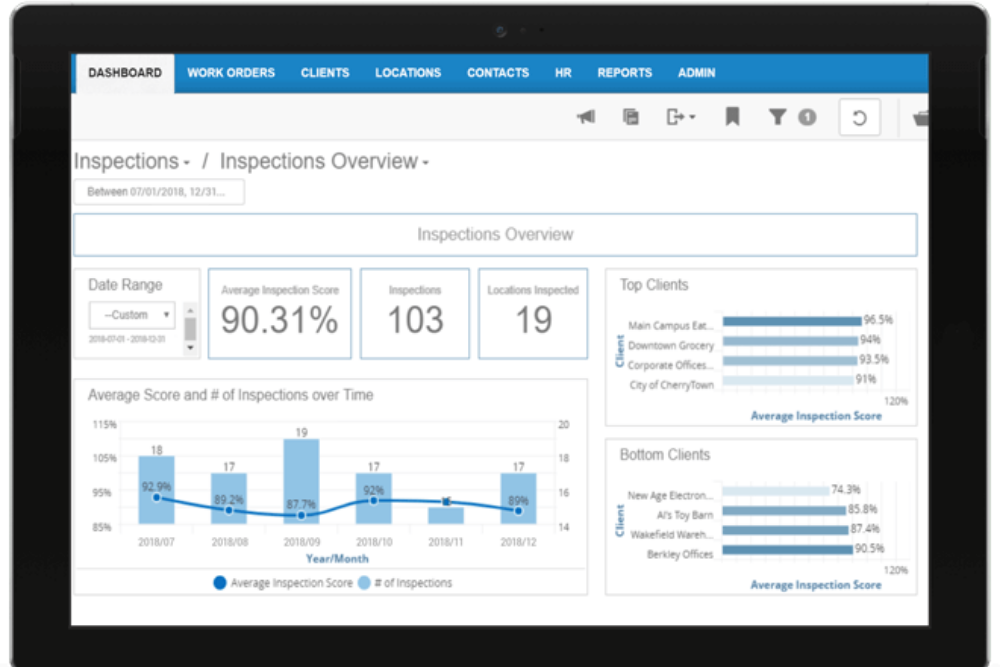Screen dimensions: 1000x667
Task: Click the 92.9% line point
Action: (156, 497)
